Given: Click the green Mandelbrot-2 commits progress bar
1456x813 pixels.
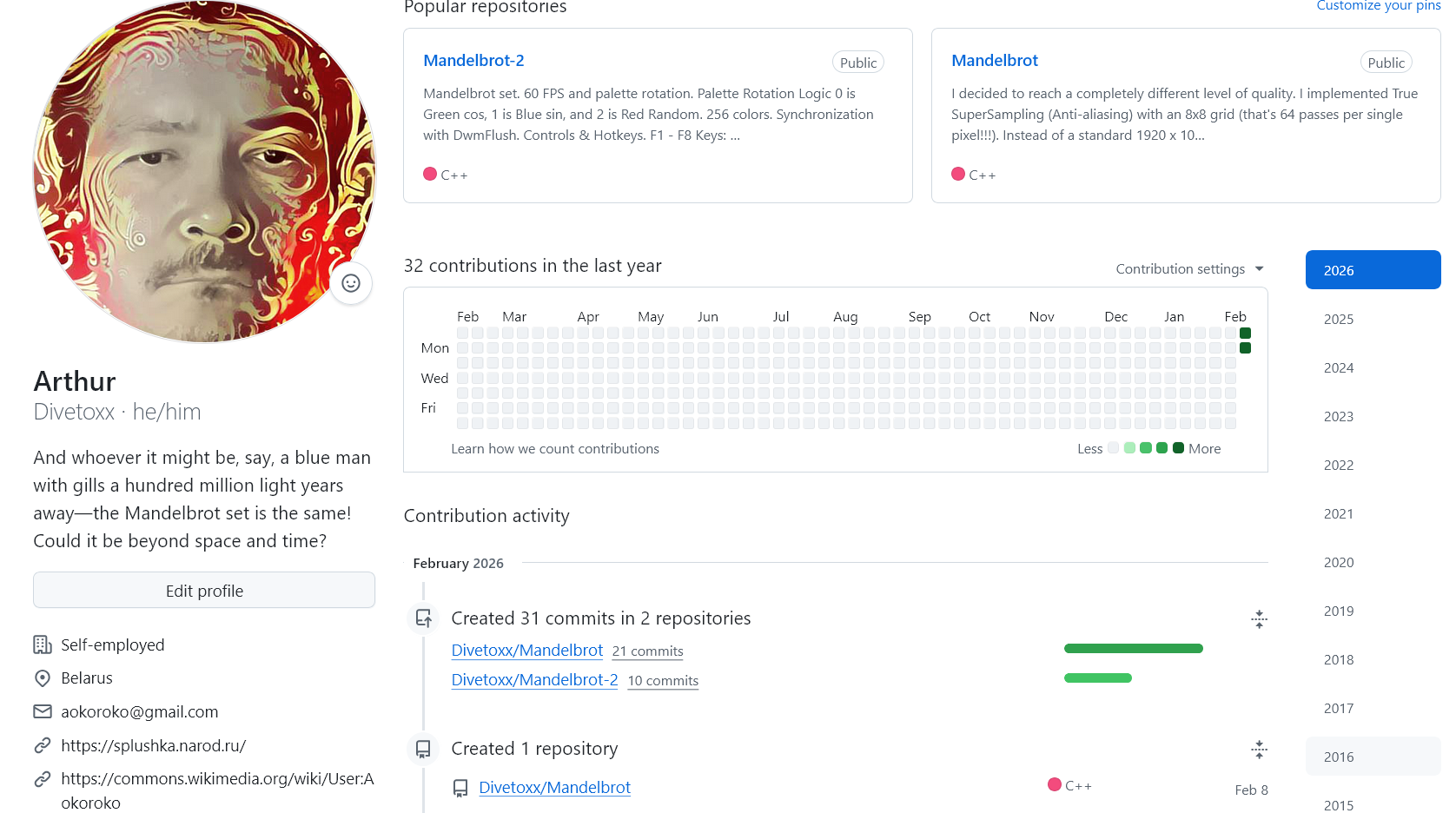Looking at the screenshot, I should tap(1097, 678).
